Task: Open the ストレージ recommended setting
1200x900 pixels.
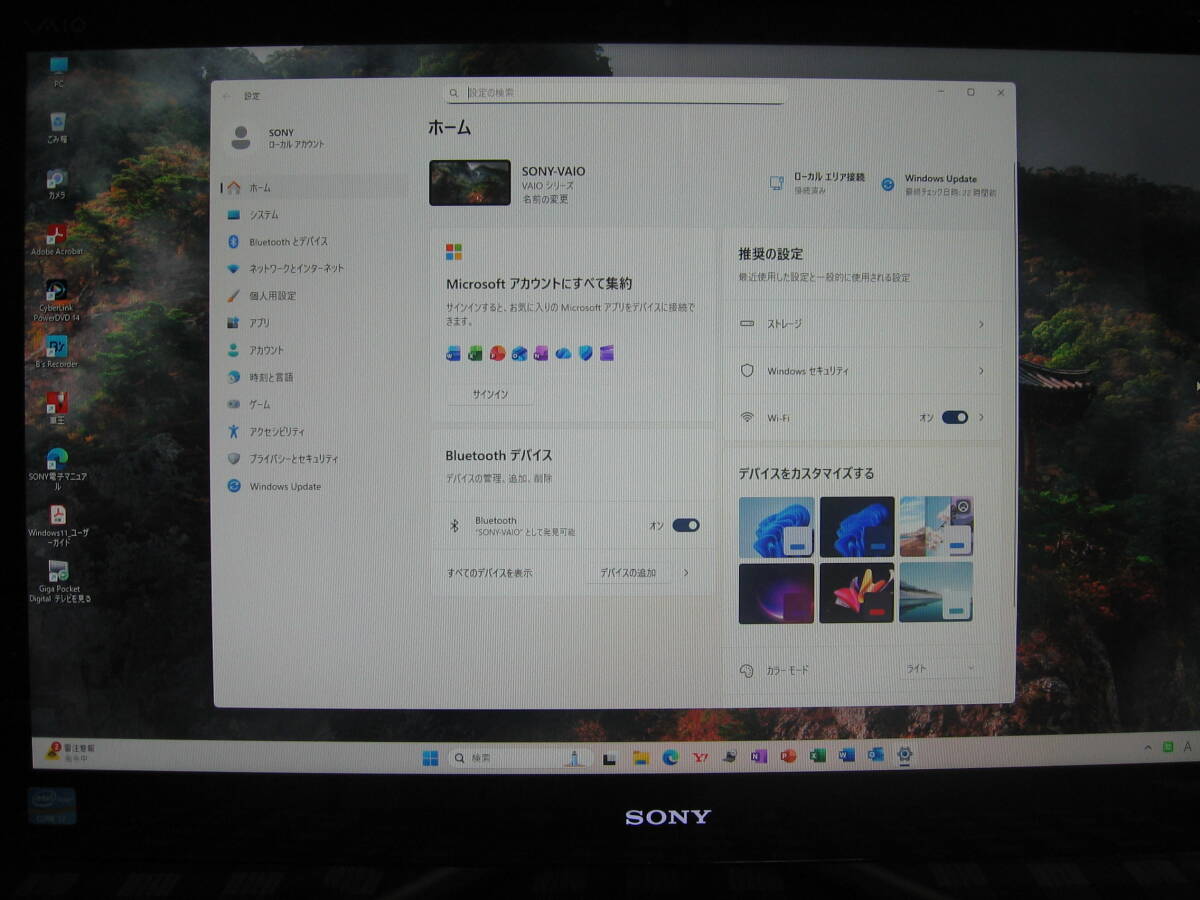Action: click(862, 324)
